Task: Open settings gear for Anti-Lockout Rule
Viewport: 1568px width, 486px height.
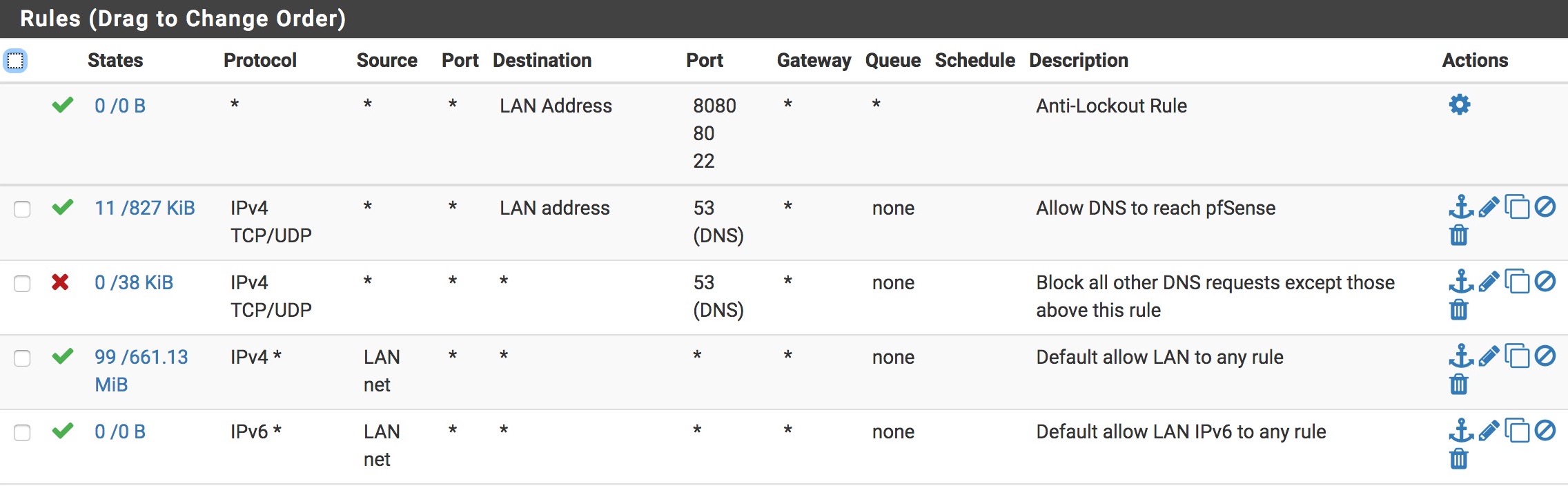Action: coord(1459,105)
